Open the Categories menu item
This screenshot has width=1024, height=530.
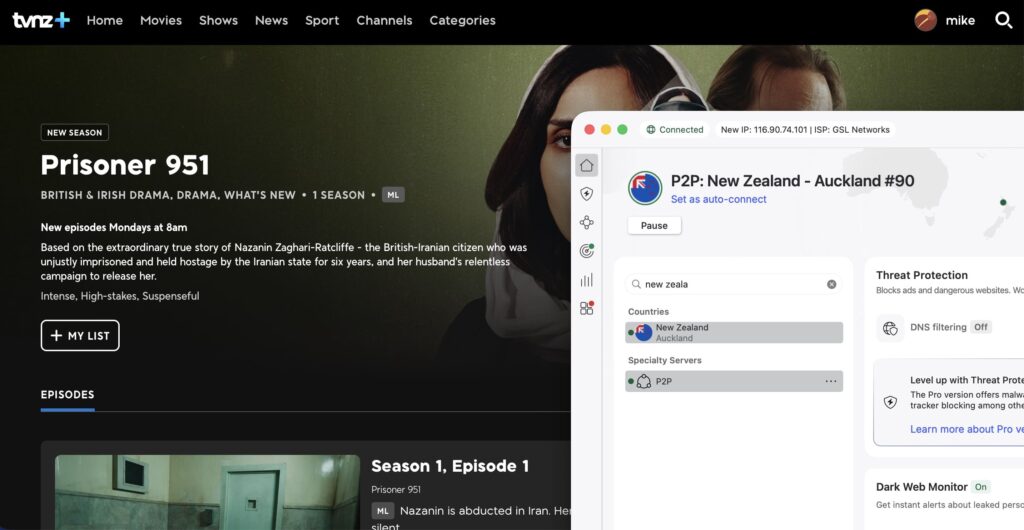pos(462,20)
